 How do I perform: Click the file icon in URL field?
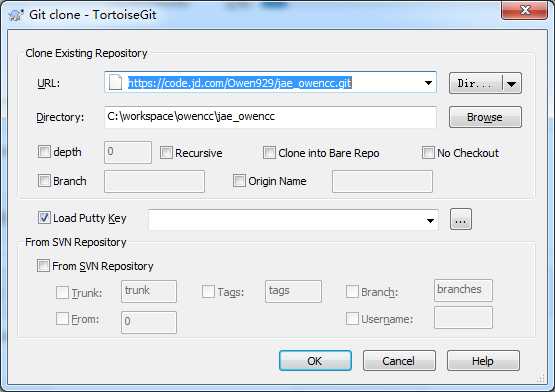(115, 83)
